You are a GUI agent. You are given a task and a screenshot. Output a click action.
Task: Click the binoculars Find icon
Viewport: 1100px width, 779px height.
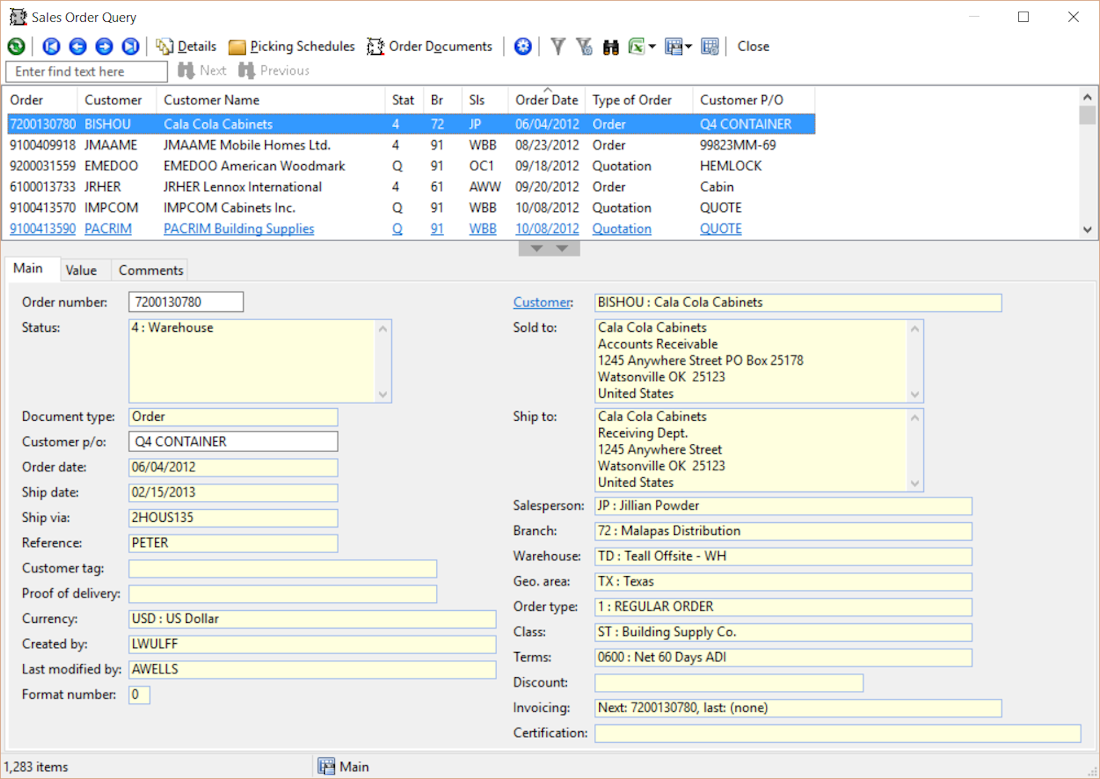(611, 47)
